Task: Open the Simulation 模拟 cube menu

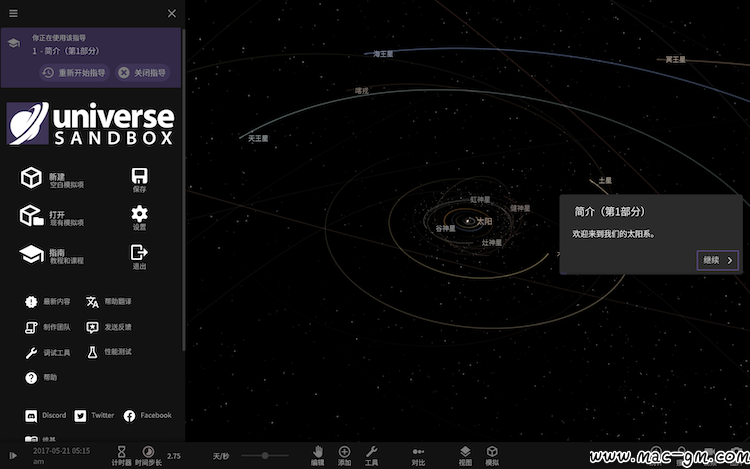Action: (492, 456)
